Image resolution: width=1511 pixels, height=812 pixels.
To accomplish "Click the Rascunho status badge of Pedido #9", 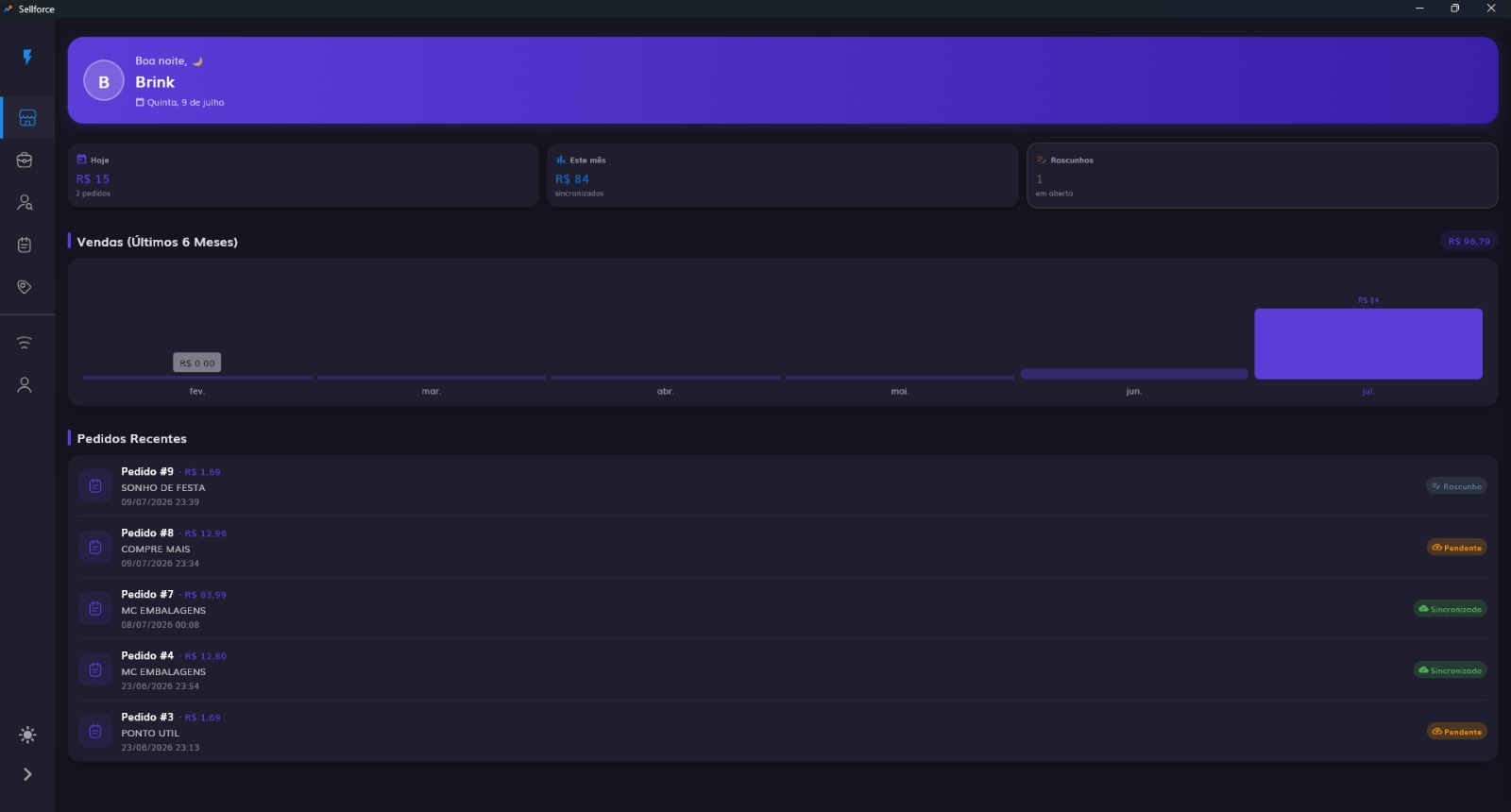I will pos(1456,486).
